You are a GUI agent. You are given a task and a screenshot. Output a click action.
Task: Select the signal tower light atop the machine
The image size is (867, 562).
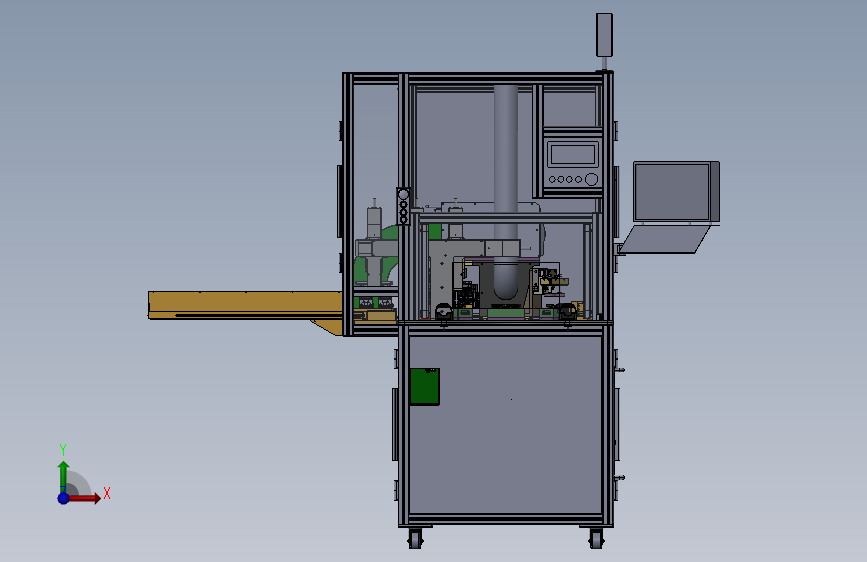[x=604, y=35]
